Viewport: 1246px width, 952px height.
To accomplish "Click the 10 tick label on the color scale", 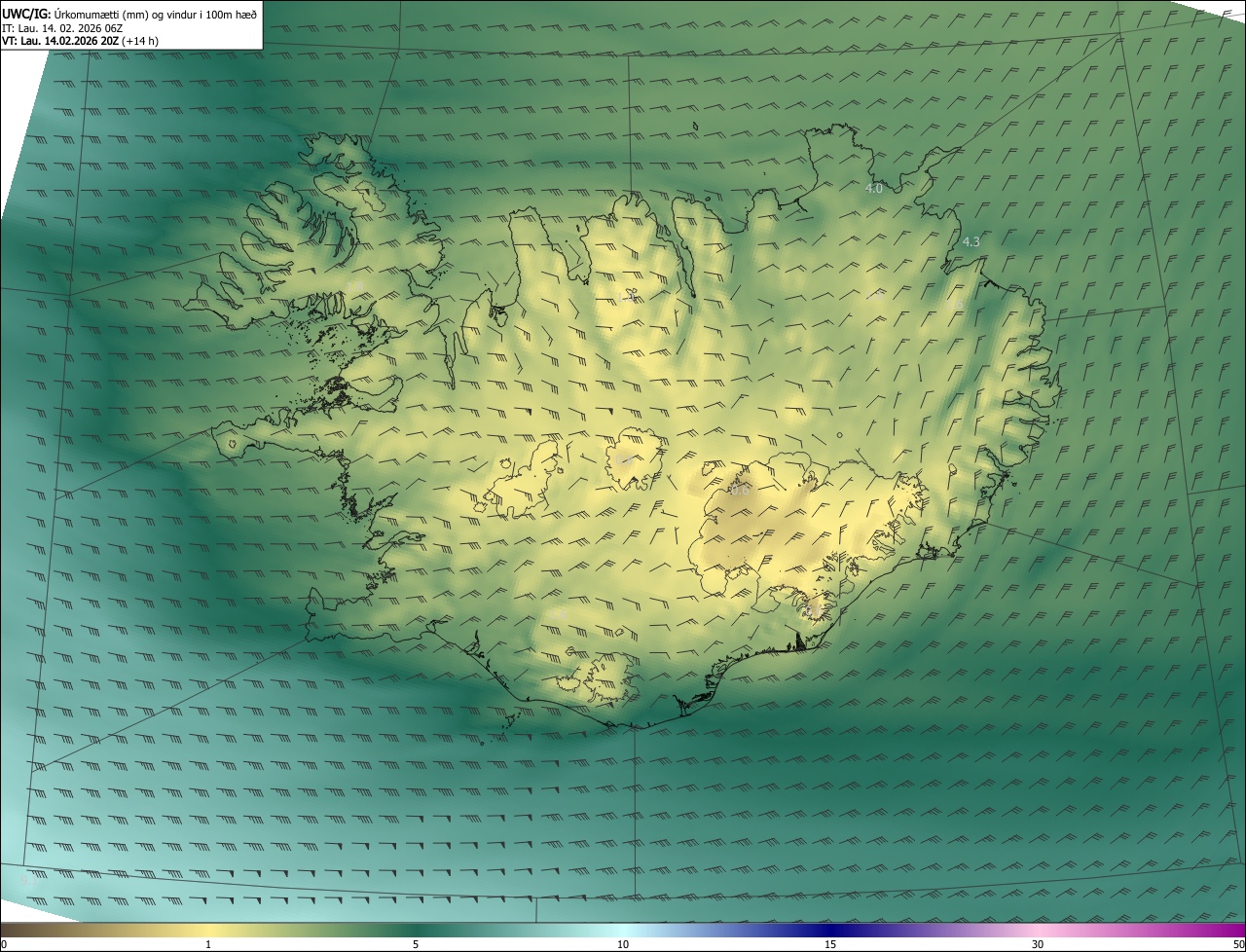I will pos(623,944).
